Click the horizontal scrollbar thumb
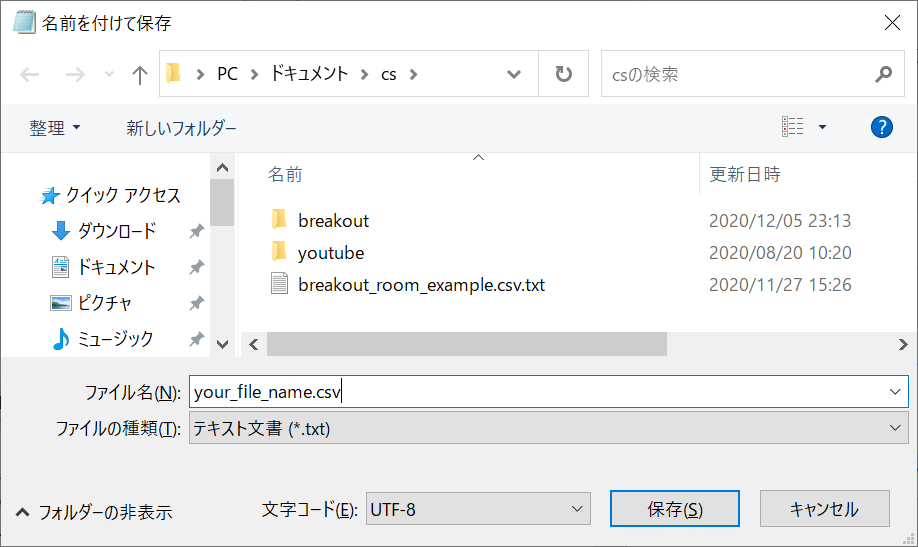The height and width of the screenshot is (547, 918). tap(467, 344)
